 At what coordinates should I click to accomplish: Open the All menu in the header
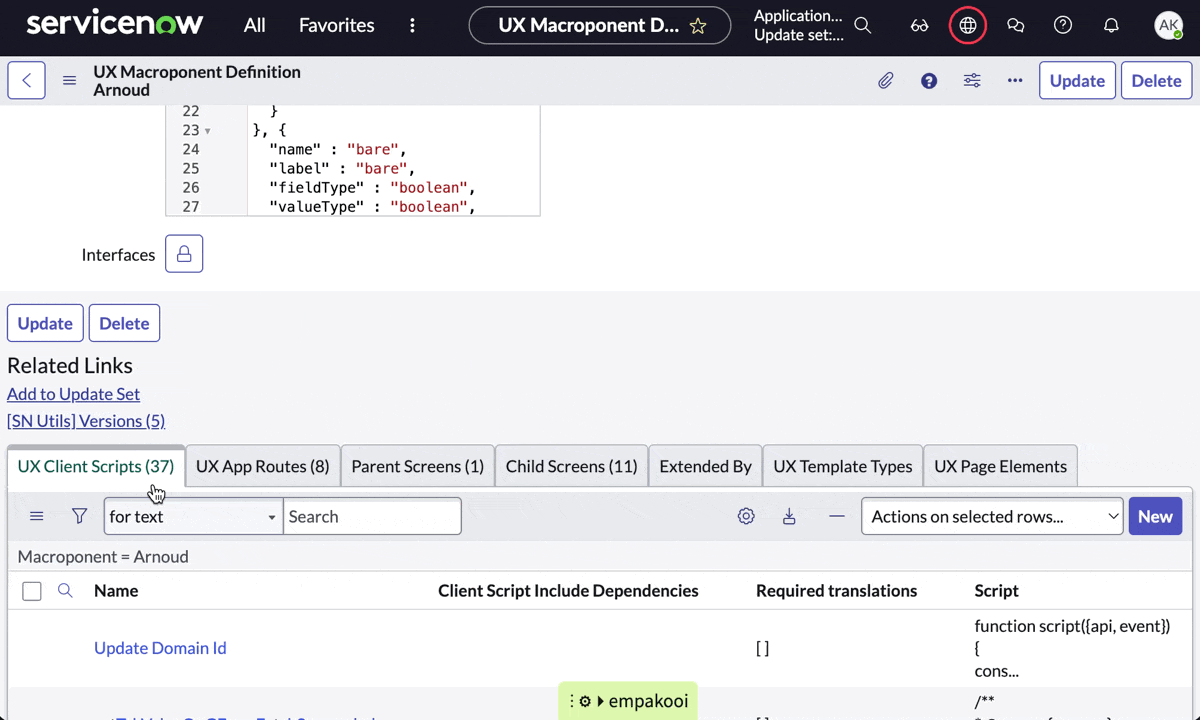pos(254,25)
